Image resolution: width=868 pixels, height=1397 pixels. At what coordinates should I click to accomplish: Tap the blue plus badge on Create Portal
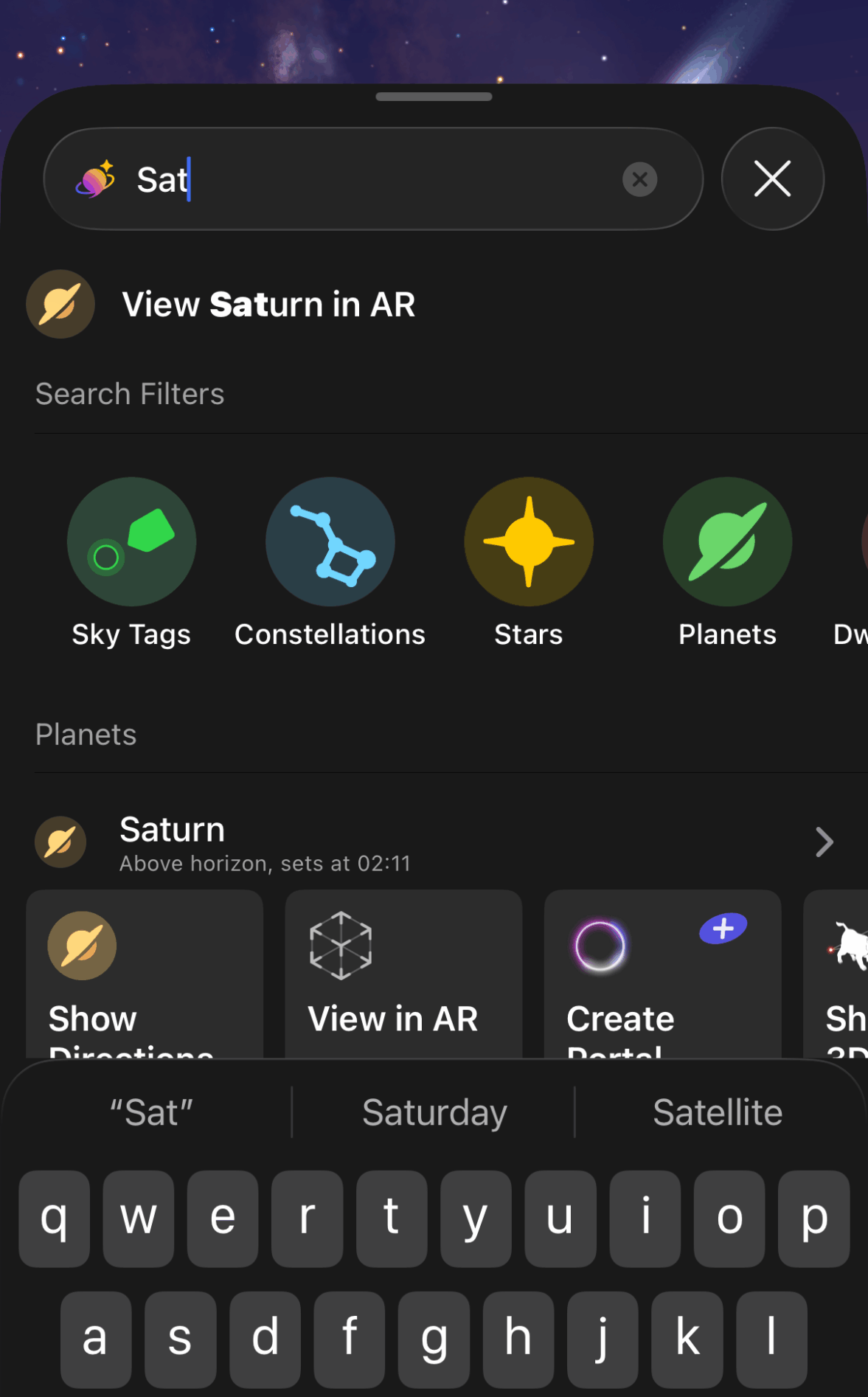[x=723, y=928]
